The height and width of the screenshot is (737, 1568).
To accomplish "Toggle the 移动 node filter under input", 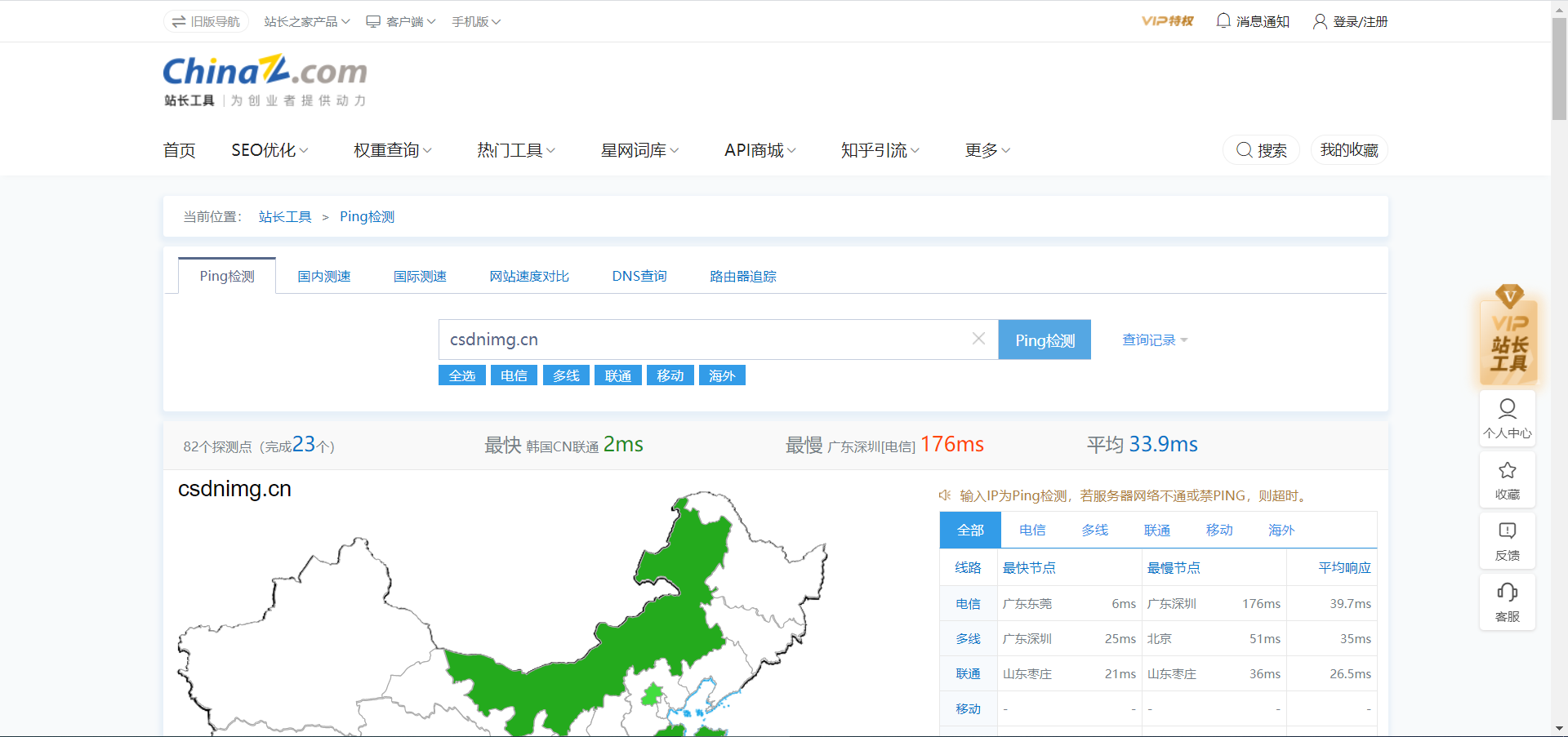I will [x=670, y=375].
